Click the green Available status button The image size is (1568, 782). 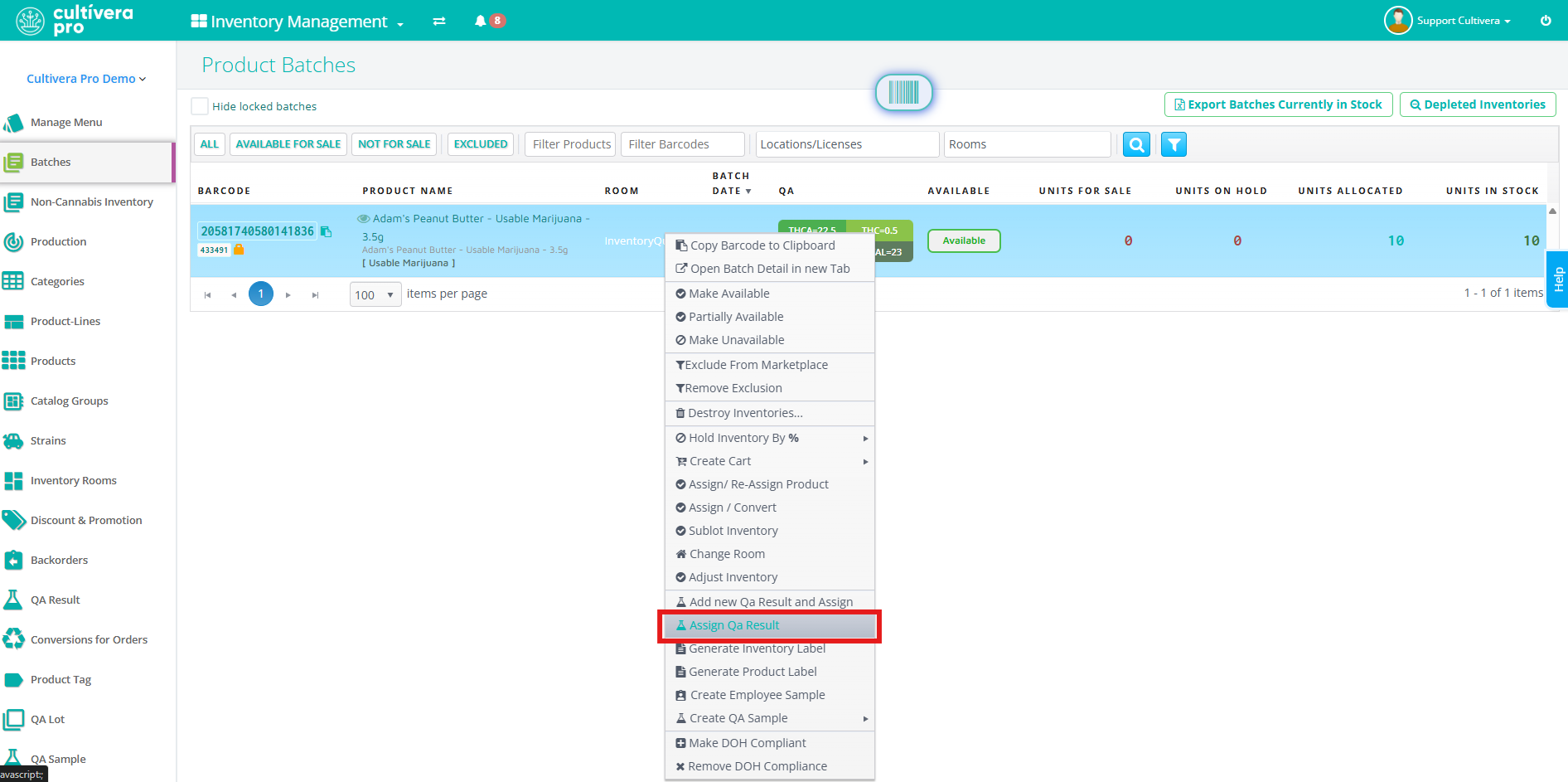(x=964, y=240)
